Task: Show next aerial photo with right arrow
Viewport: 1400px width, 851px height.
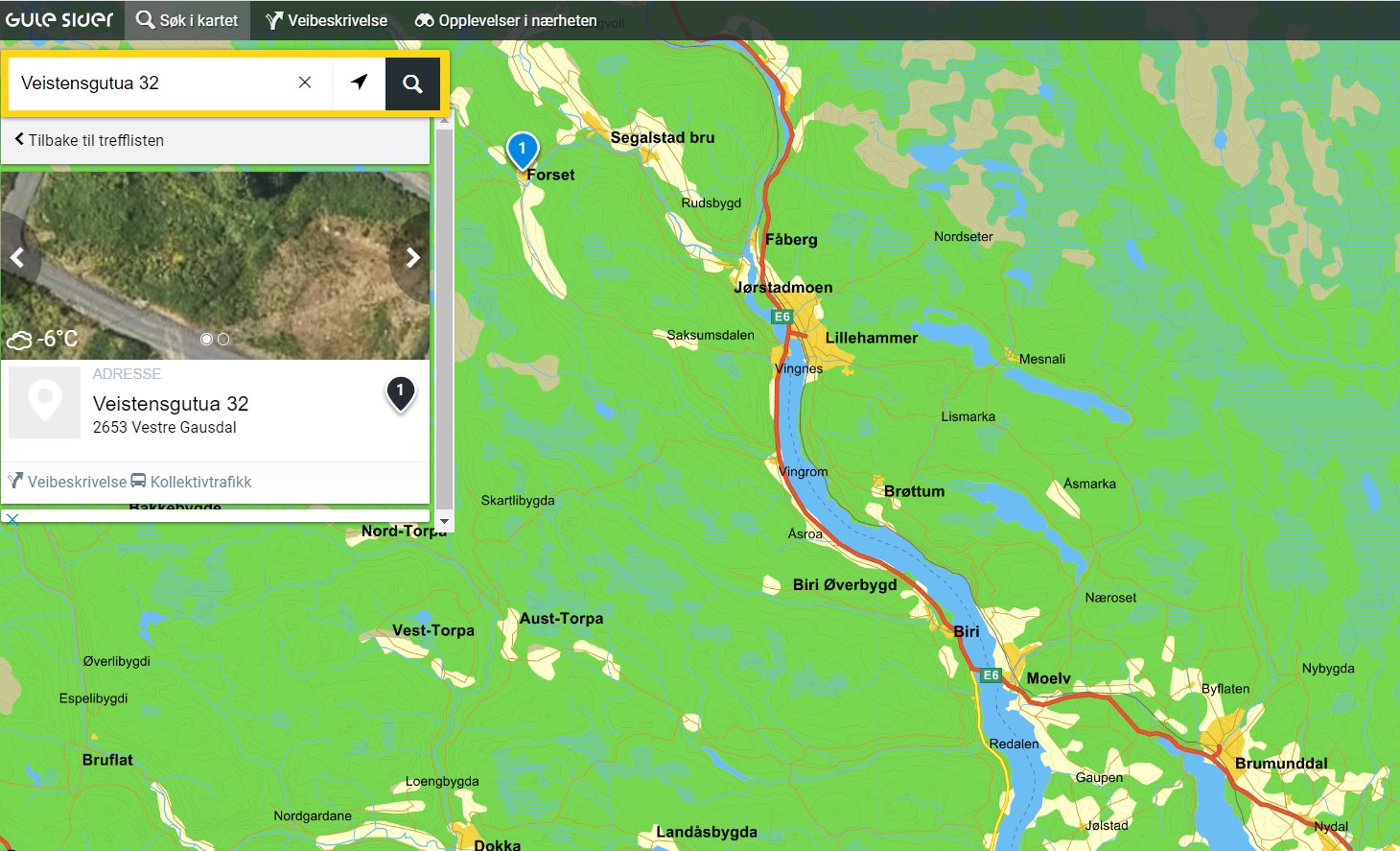Action: pyautogui.click(x=412, y=257)
